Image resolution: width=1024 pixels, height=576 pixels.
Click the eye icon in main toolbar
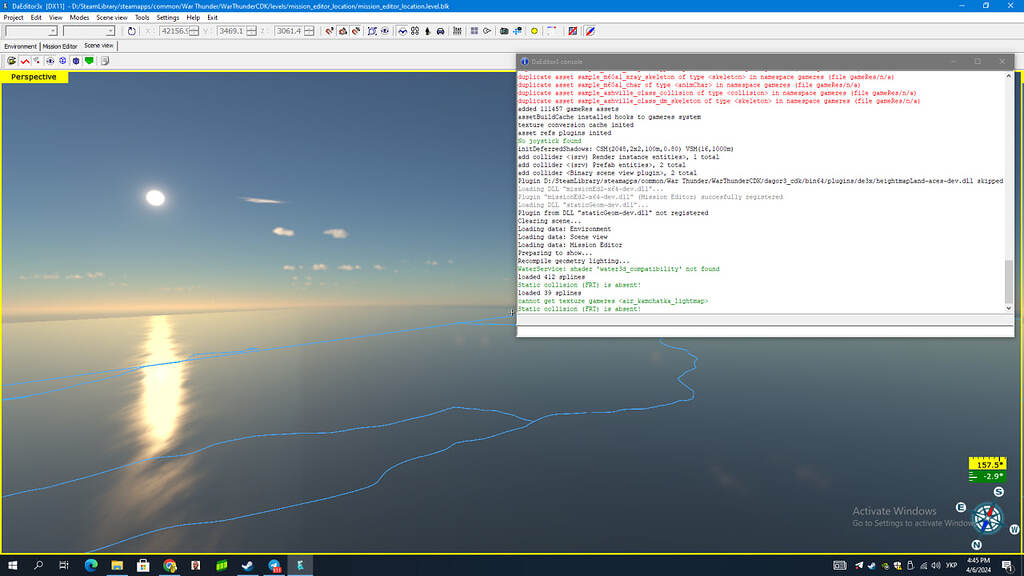(x=385, y=31)
